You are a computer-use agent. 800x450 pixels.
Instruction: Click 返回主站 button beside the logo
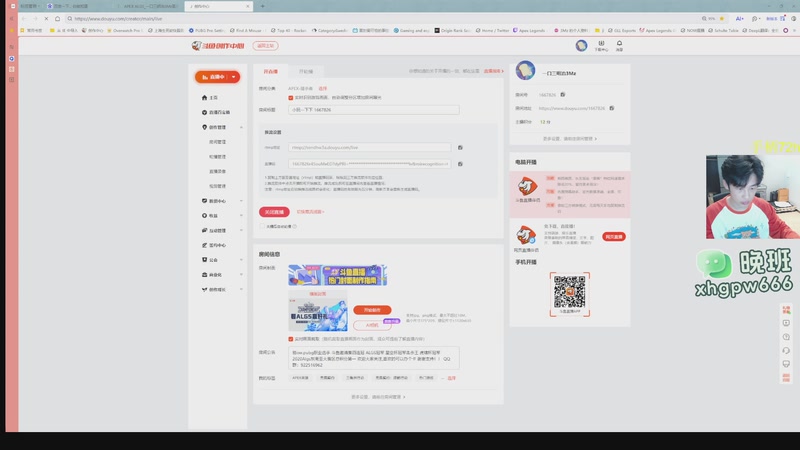tap(265, 46)
